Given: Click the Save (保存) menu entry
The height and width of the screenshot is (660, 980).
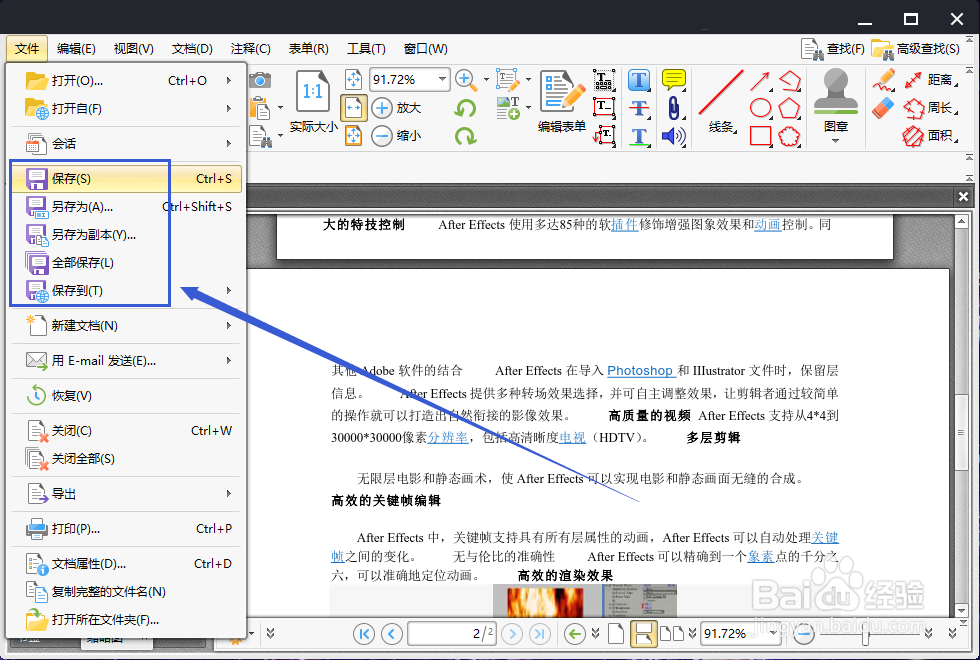Looking at the screenshot, I should coord(126,179).
